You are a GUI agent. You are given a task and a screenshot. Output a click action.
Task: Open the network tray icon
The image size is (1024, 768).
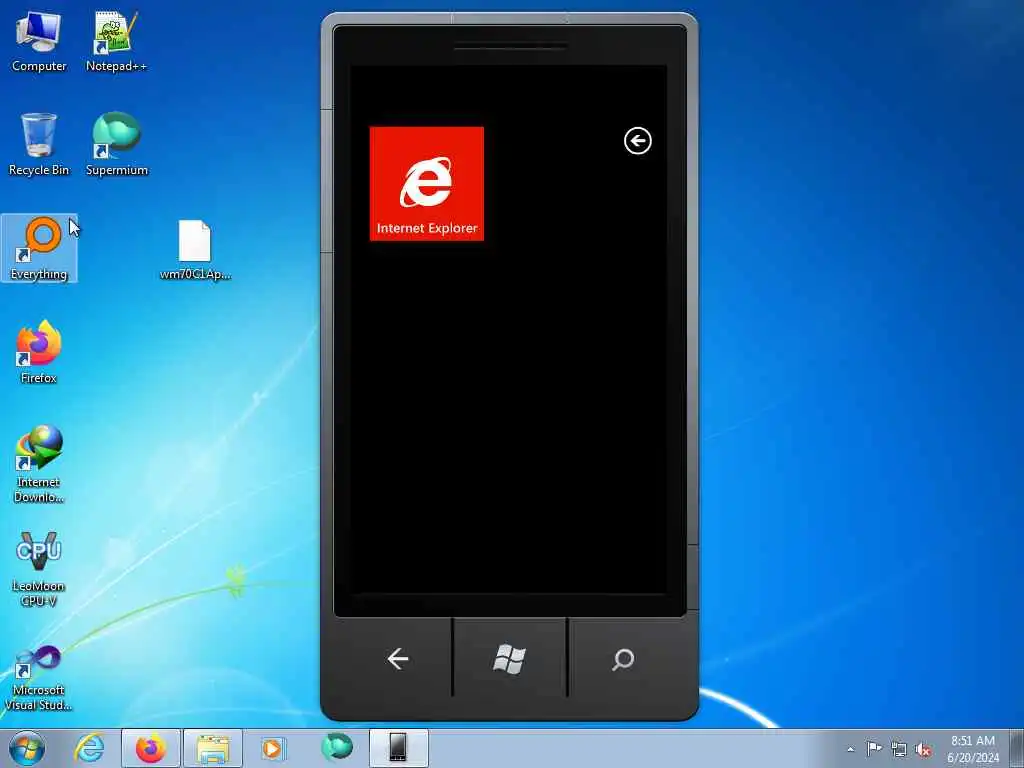pos(899,749)
